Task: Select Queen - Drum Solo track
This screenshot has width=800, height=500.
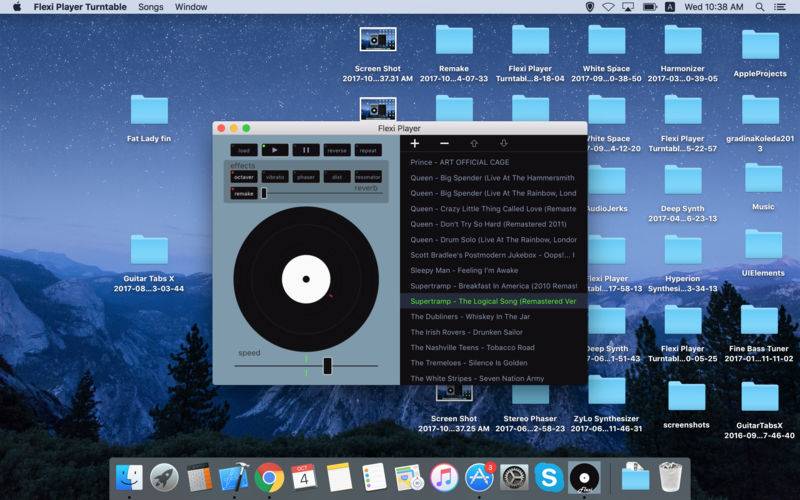Action: 493,239
